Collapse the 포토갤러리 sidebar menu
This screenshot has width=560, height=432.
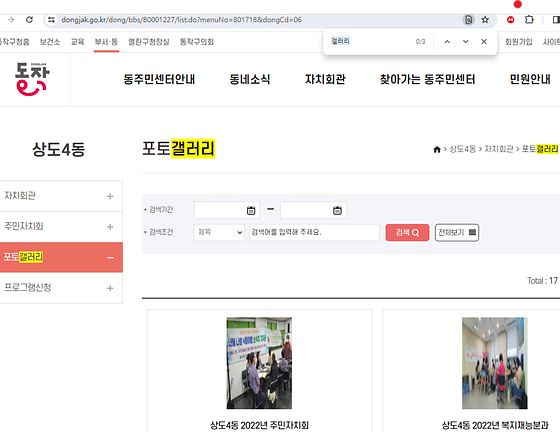(110, 257)
